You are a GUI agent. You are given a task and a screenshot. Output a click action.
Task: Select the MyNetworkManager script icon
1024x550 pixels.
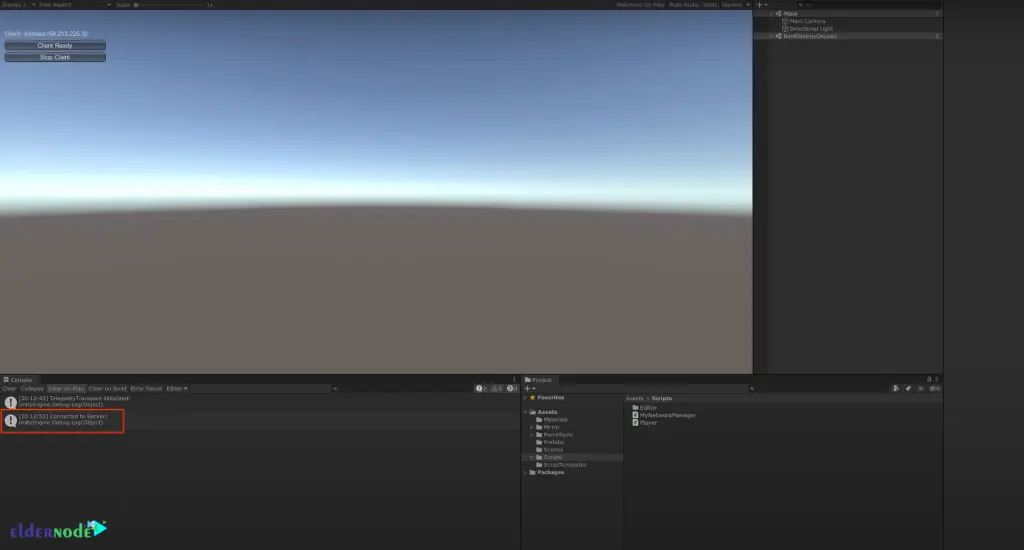tap(635, 415)
